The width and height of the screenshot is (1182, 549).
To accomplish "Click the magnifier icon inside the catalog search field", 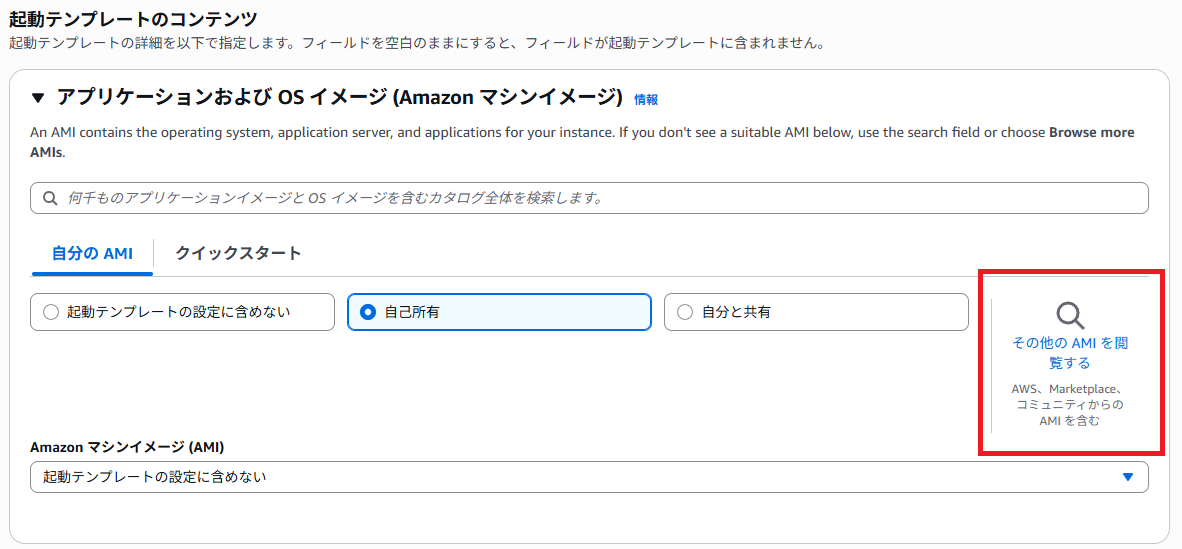I will [50, 198].
